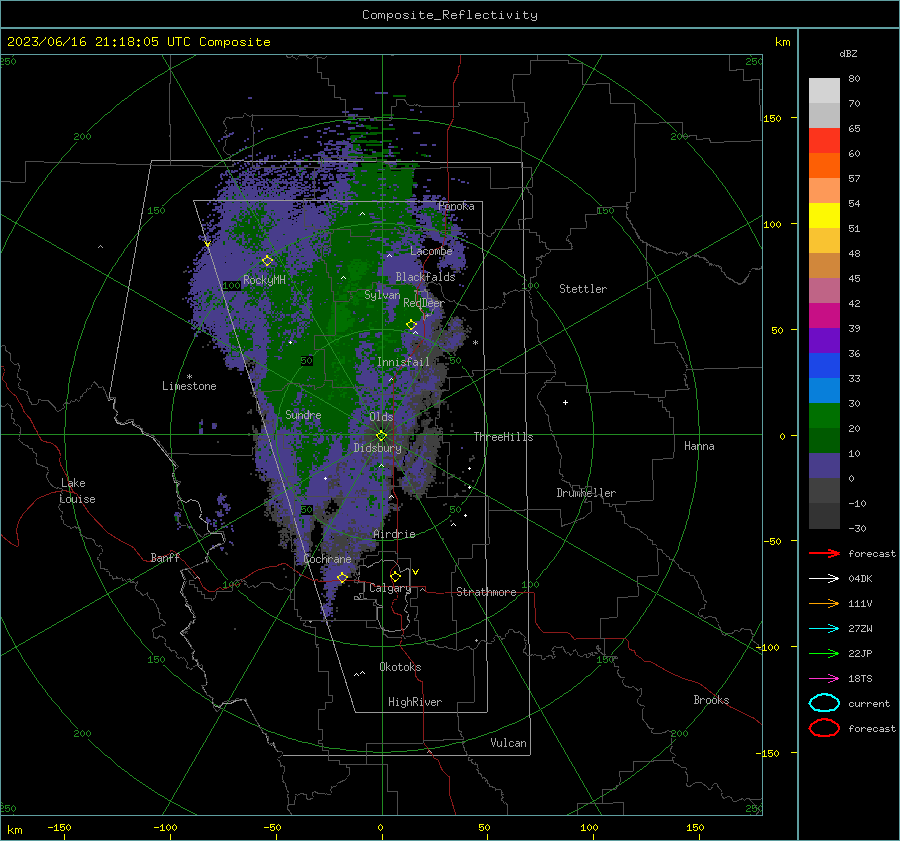Click the Brooks city label
The height and width of the screenshot is (841, 900).
[x=711, y=700]
